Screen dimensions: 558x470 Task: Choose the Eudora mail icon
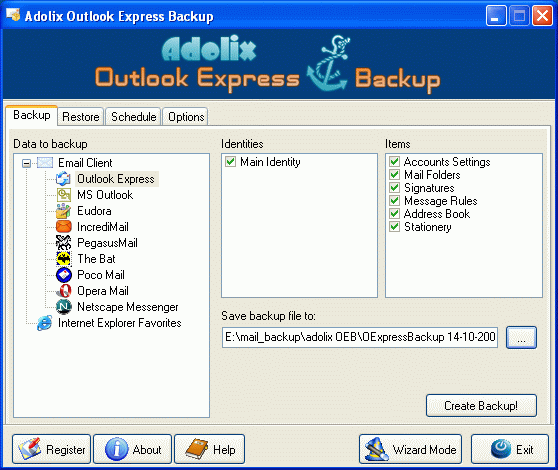(64, 211)
